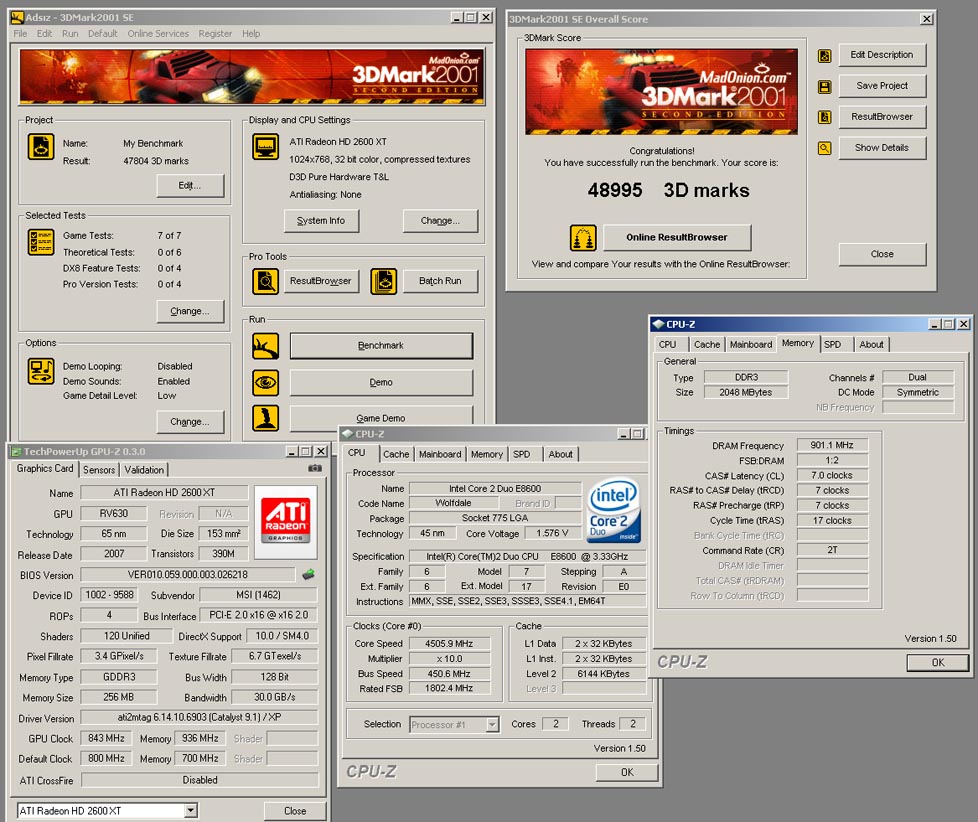Switch to the Sensors tab in GPU-Z
This screenshot has height=822, width=978.
point(99,470)
